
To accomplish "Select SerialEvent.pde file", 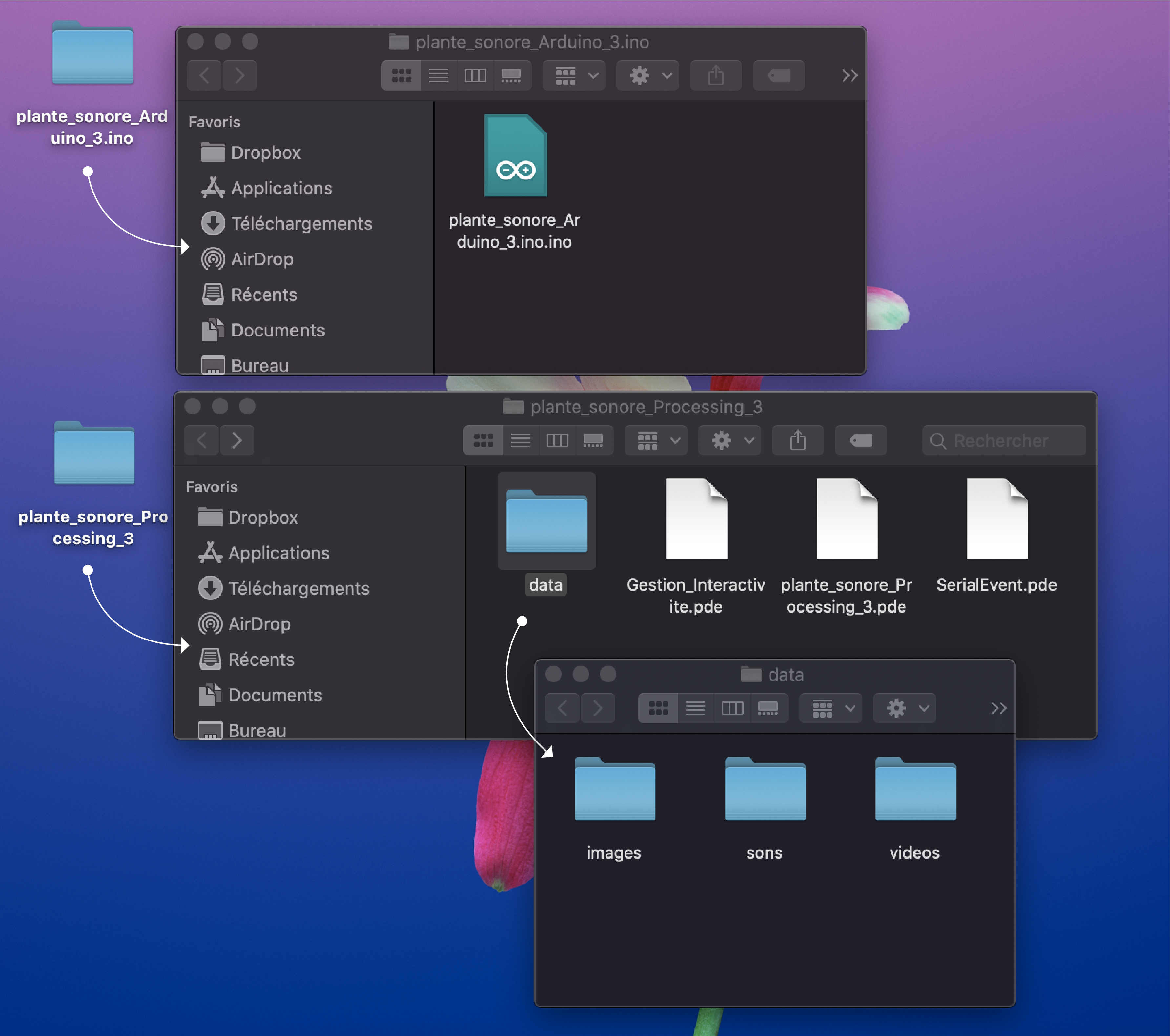I will coord(996,519).
